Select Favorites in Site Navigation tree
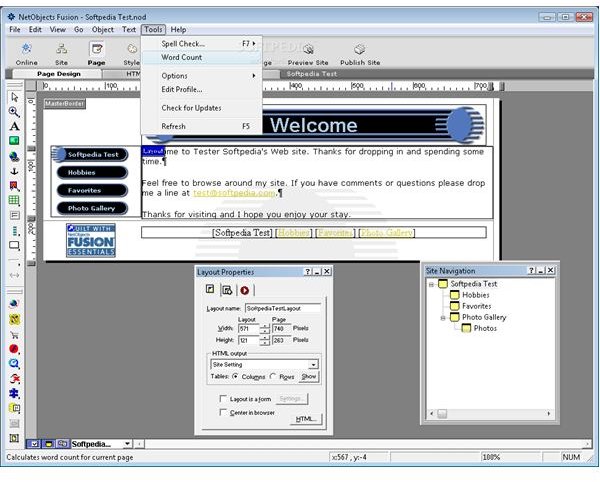 [476, 306]
